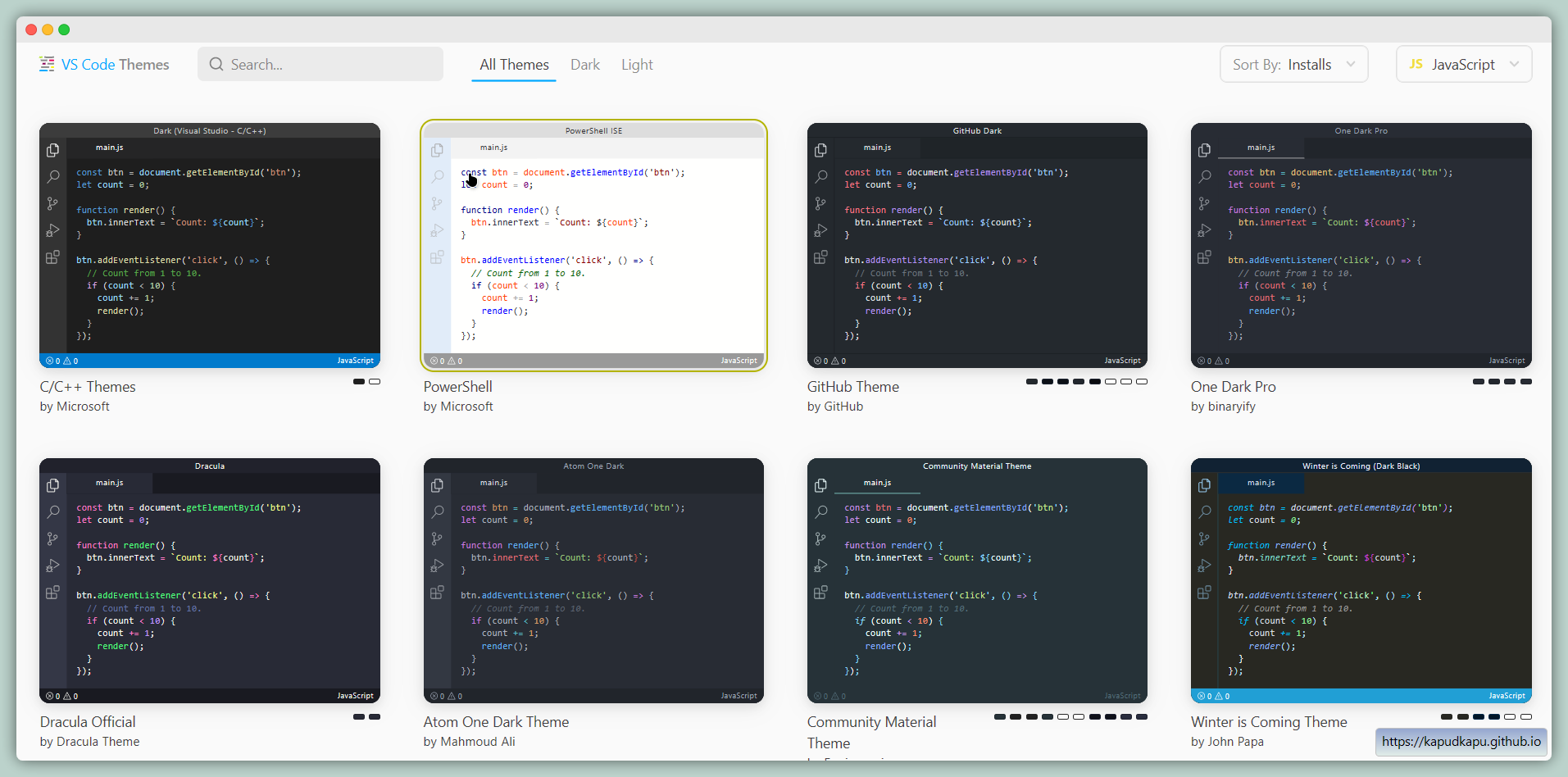1568x777 pixels.
Task: Select second variant dot under C/C++ Themes
Action: (375, 382)
